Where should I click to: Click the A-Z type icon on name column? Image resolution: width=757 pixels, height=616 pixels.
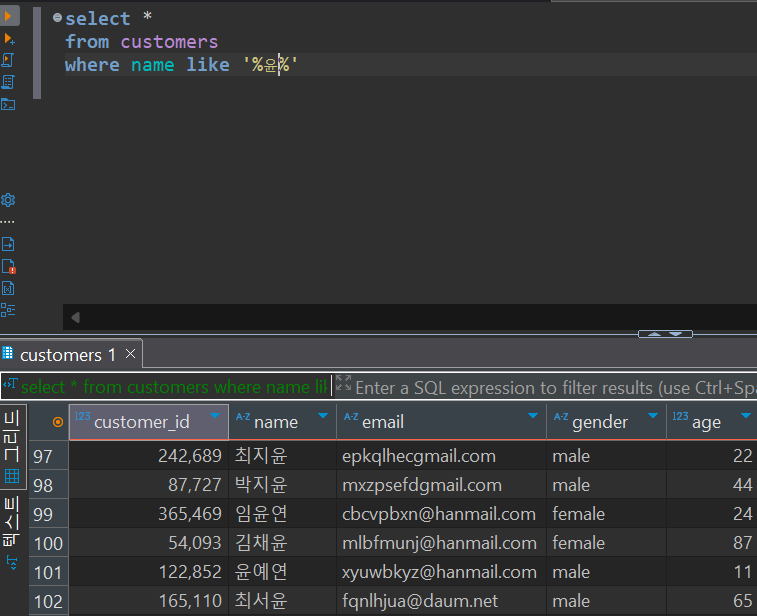pos(243,416)
